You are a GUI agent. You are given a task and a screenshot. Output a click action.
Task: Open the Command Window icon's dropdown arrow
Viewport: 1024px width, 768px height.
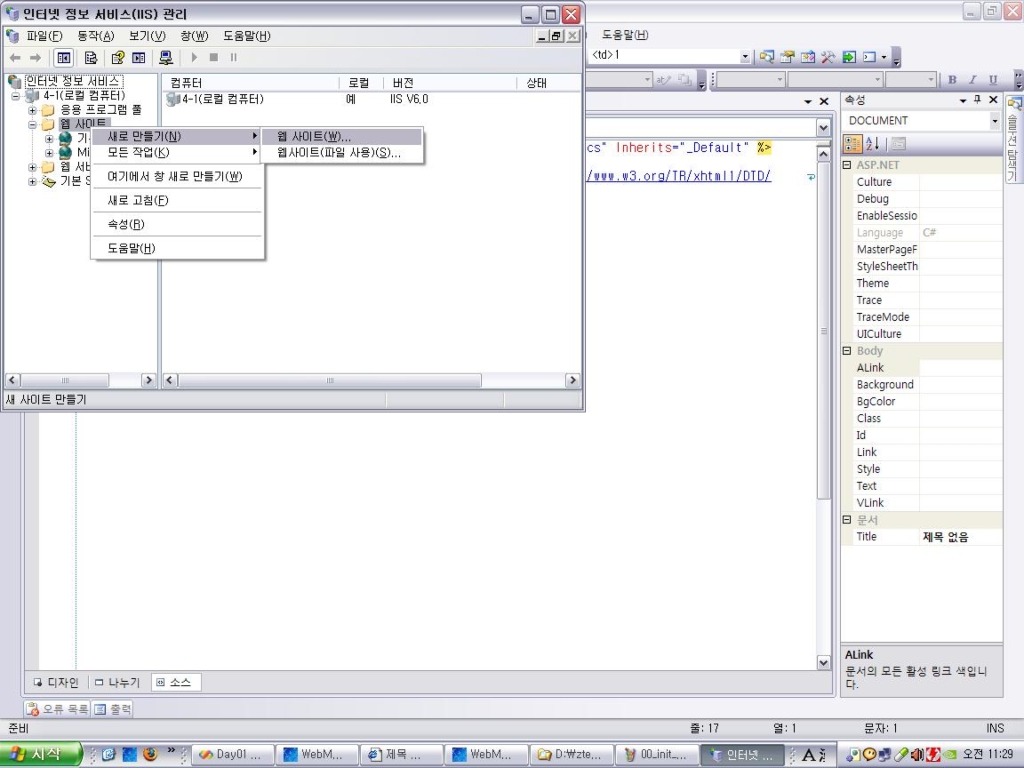pyautogui.click(x=884, y=57)
